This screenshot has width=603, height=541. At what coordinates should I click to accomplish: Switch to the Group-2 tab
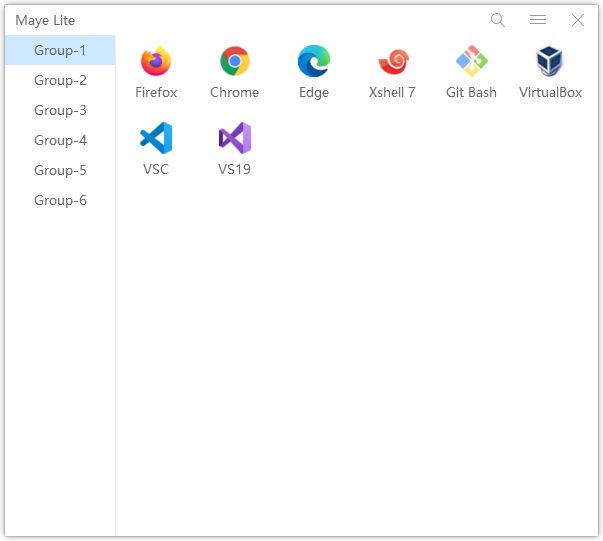pos(60,80)
